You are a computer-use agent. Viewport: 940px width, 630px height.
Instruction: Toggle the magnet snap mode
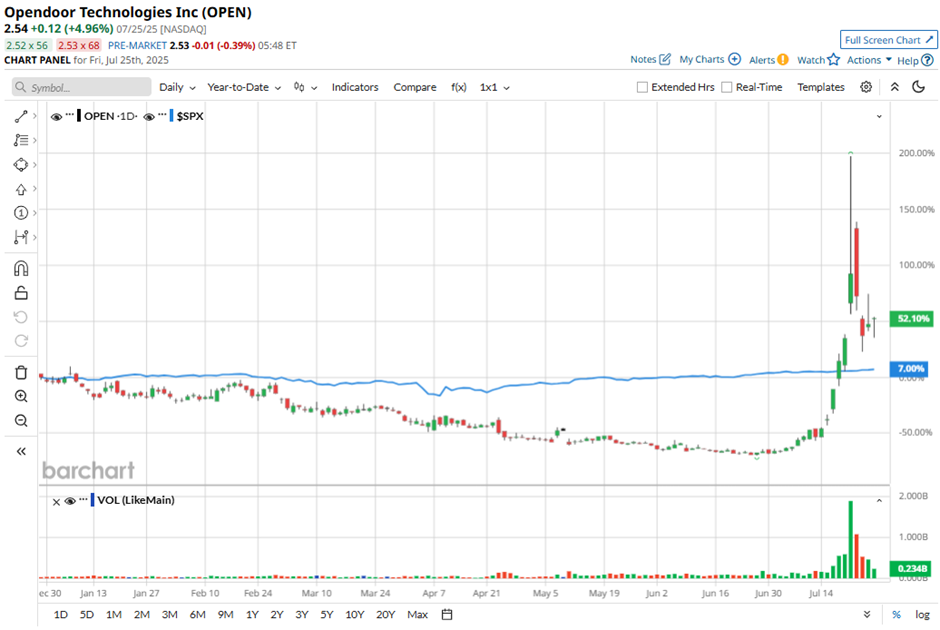pos(21,269)
